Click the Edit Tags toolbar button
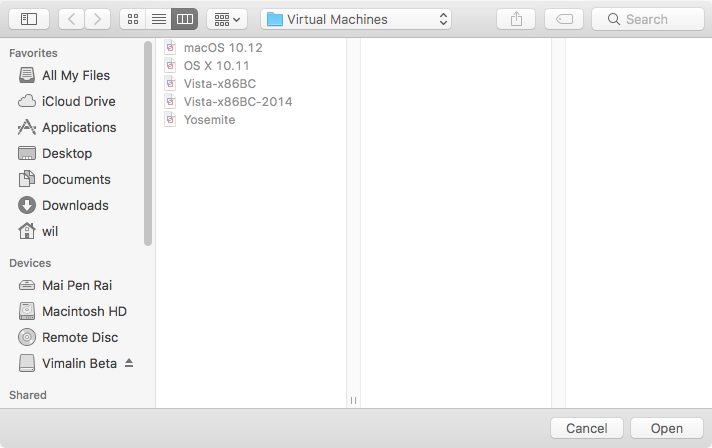Viewport: 712px width, 448px height. 564,19
